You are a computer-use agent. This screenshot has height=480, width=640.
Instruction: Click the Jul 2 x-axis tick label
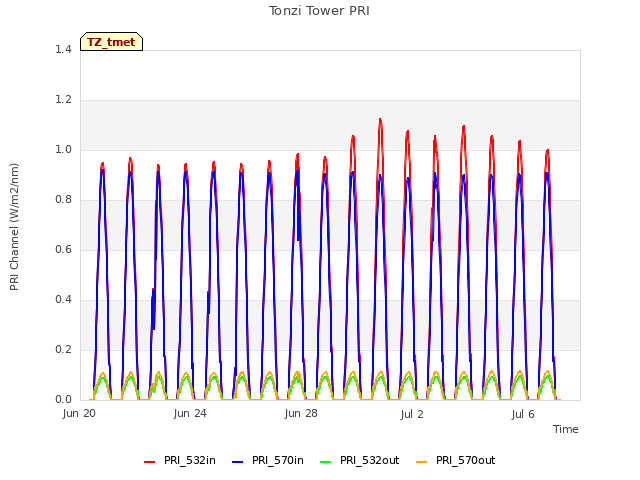412,414
